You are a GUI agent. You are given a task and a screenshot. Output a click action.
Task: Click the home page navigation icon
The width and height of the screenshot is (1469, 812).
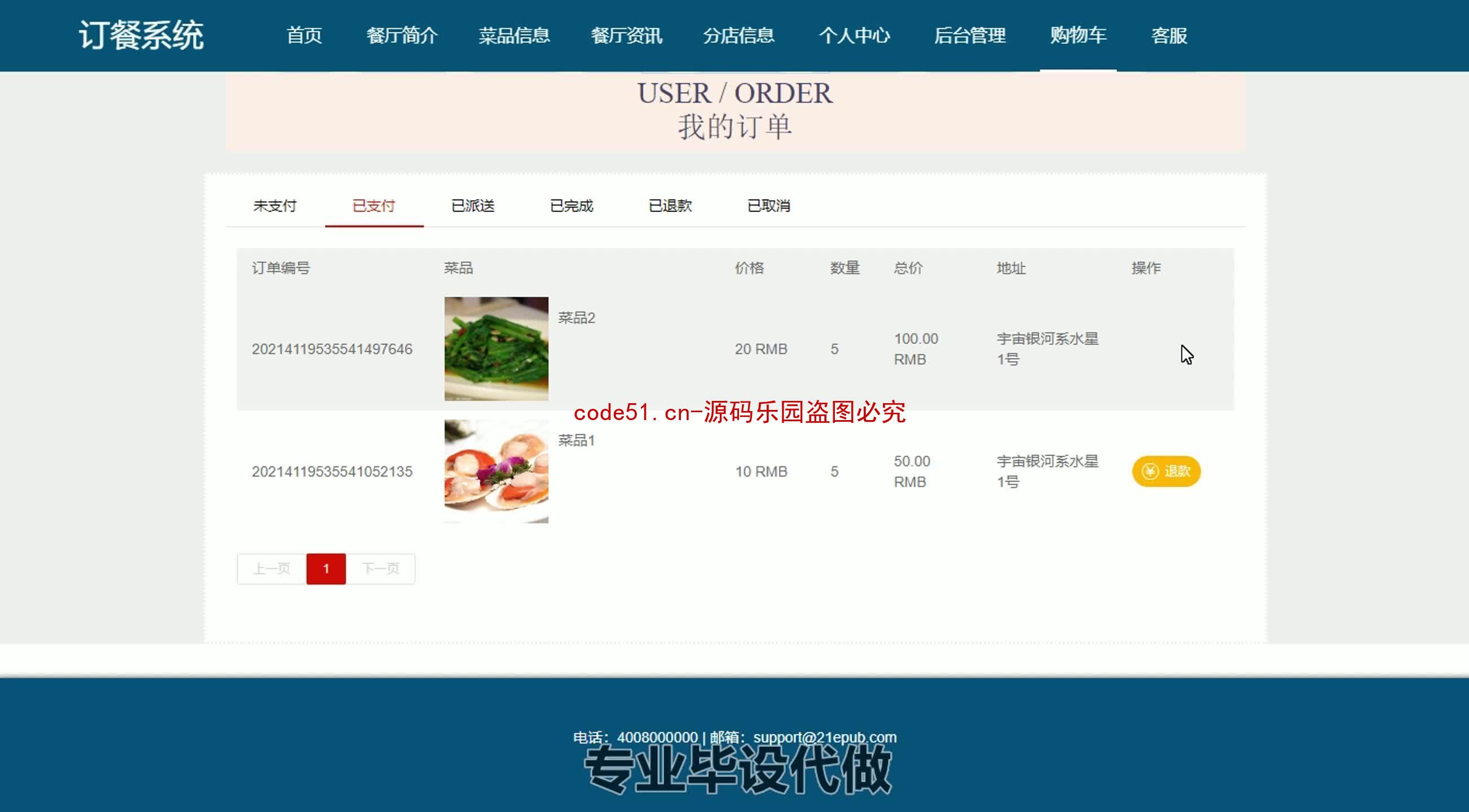coord(304,35)
